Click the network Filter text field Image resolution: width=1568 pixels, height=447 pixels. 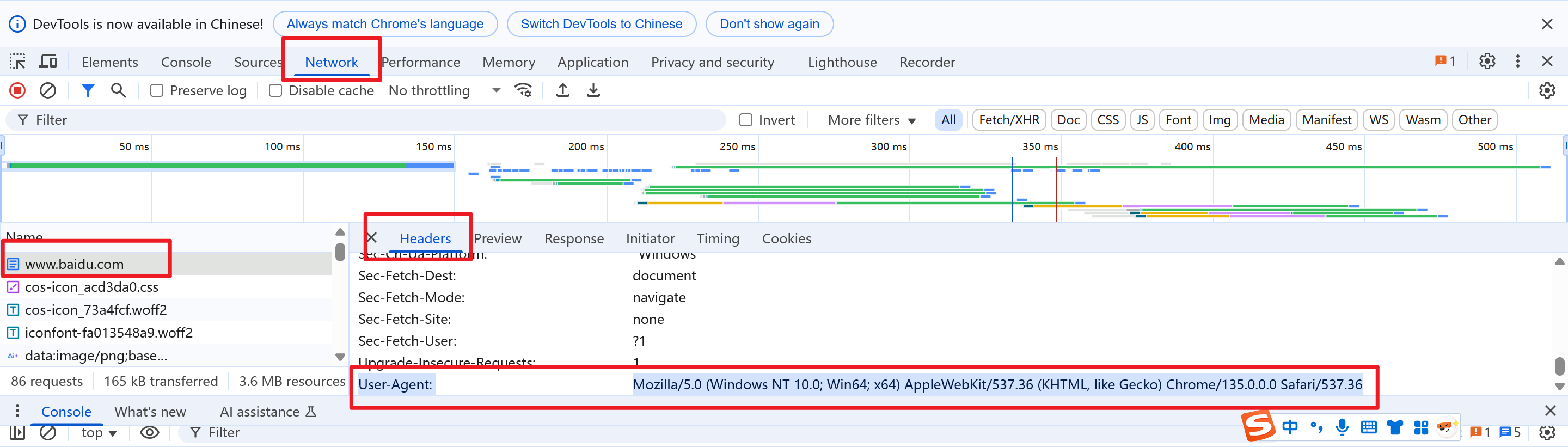(365, 120)
